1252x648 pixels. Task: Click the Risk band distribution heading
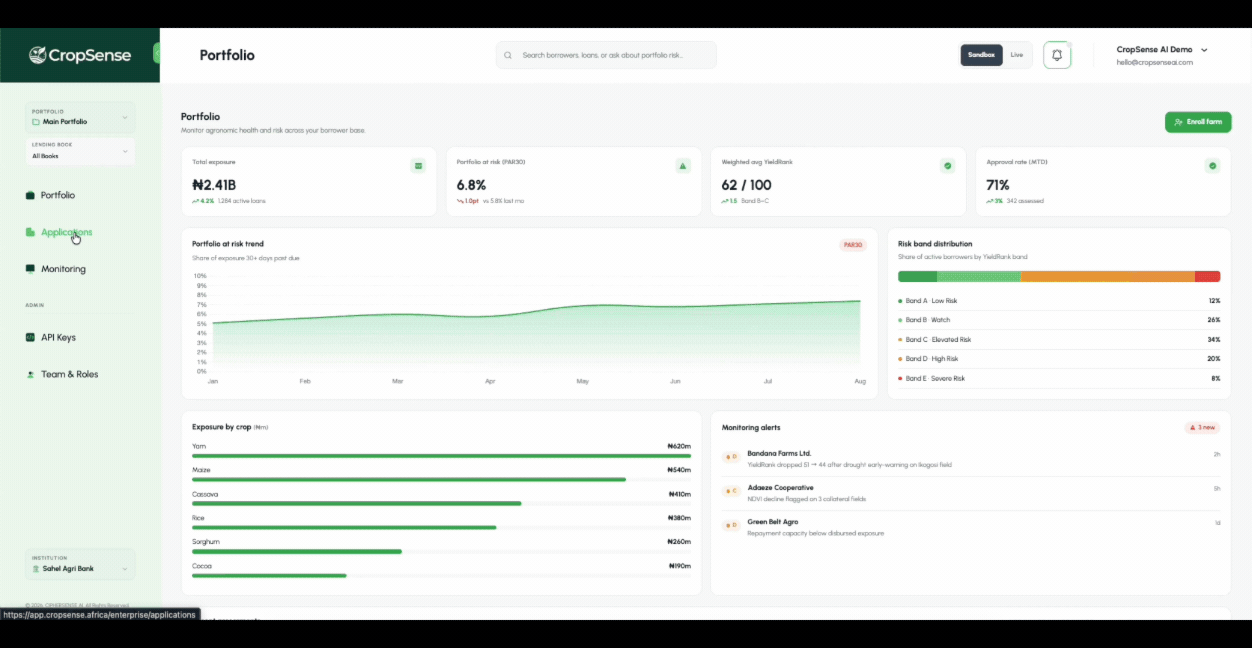point(935,244)
